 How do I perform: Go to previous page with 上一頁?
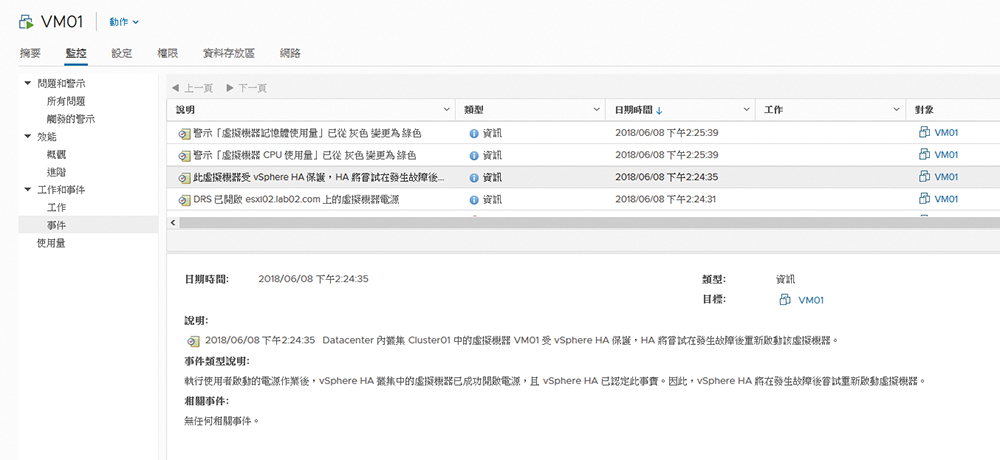point(192,87)
